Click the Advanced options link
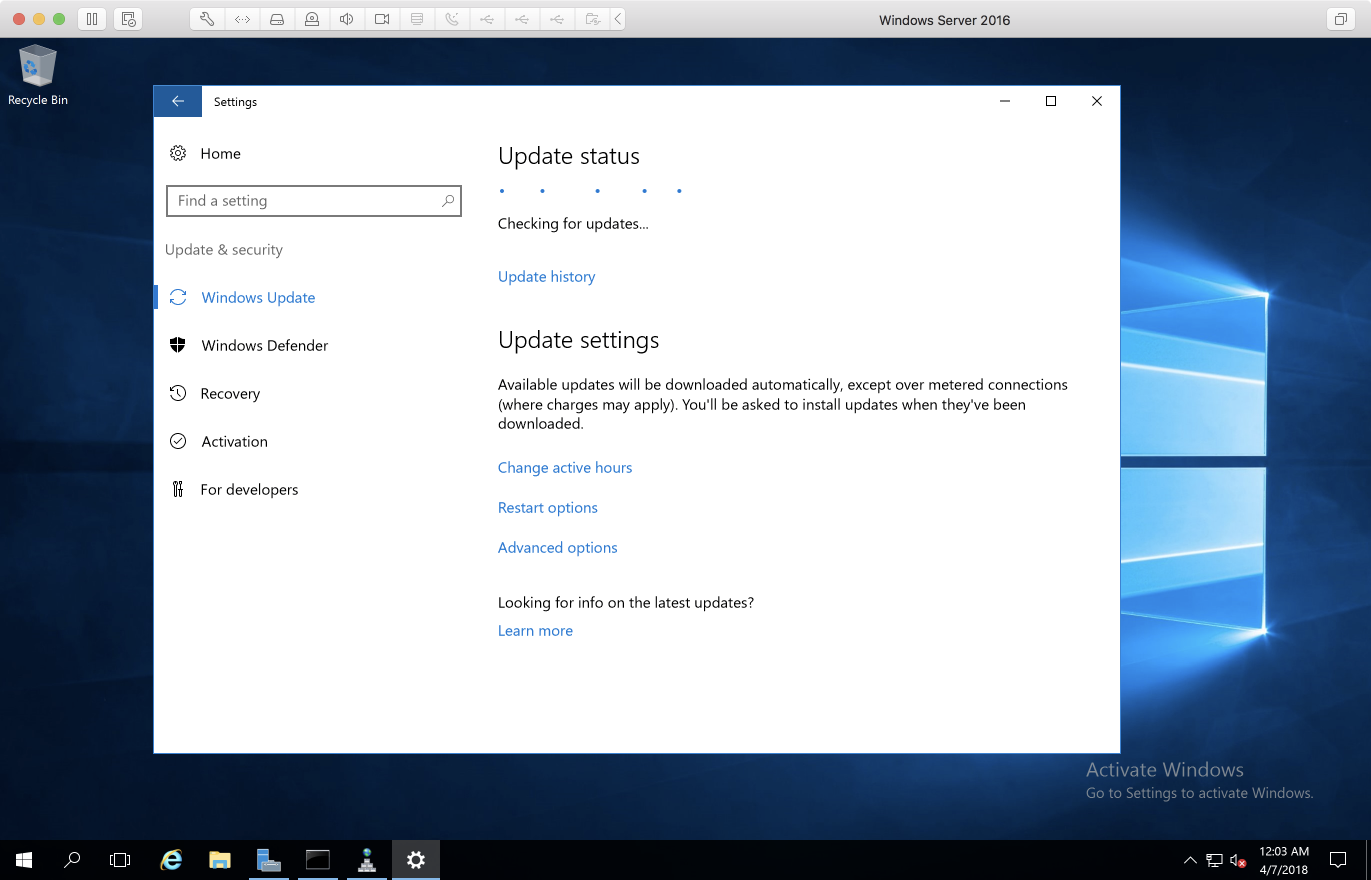Screen dimensions: 1371x880 click(557, 548)
